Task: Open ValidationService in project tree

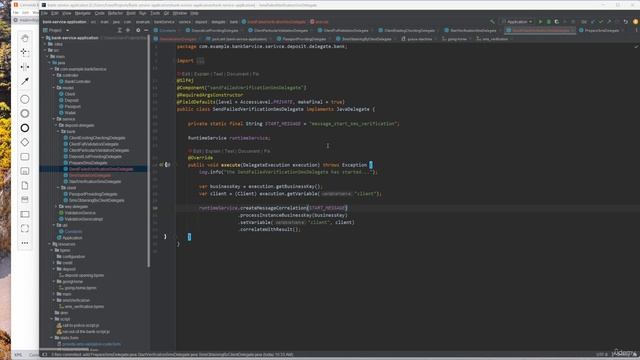Action: [x=80, y=213]
